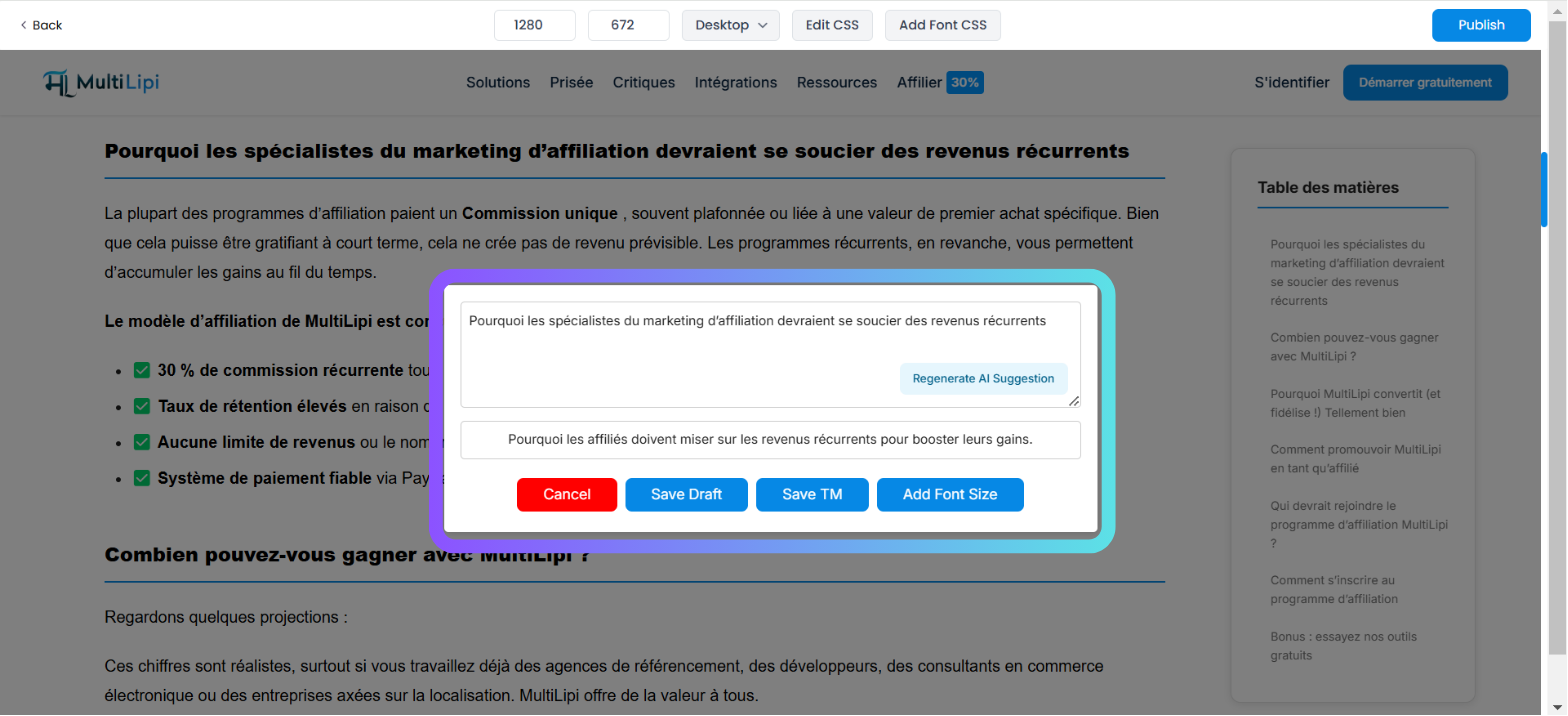The width and height of the screenshot is (1568, 716).
Task: Click the Save TM button
Action: (x=812, y=495)
